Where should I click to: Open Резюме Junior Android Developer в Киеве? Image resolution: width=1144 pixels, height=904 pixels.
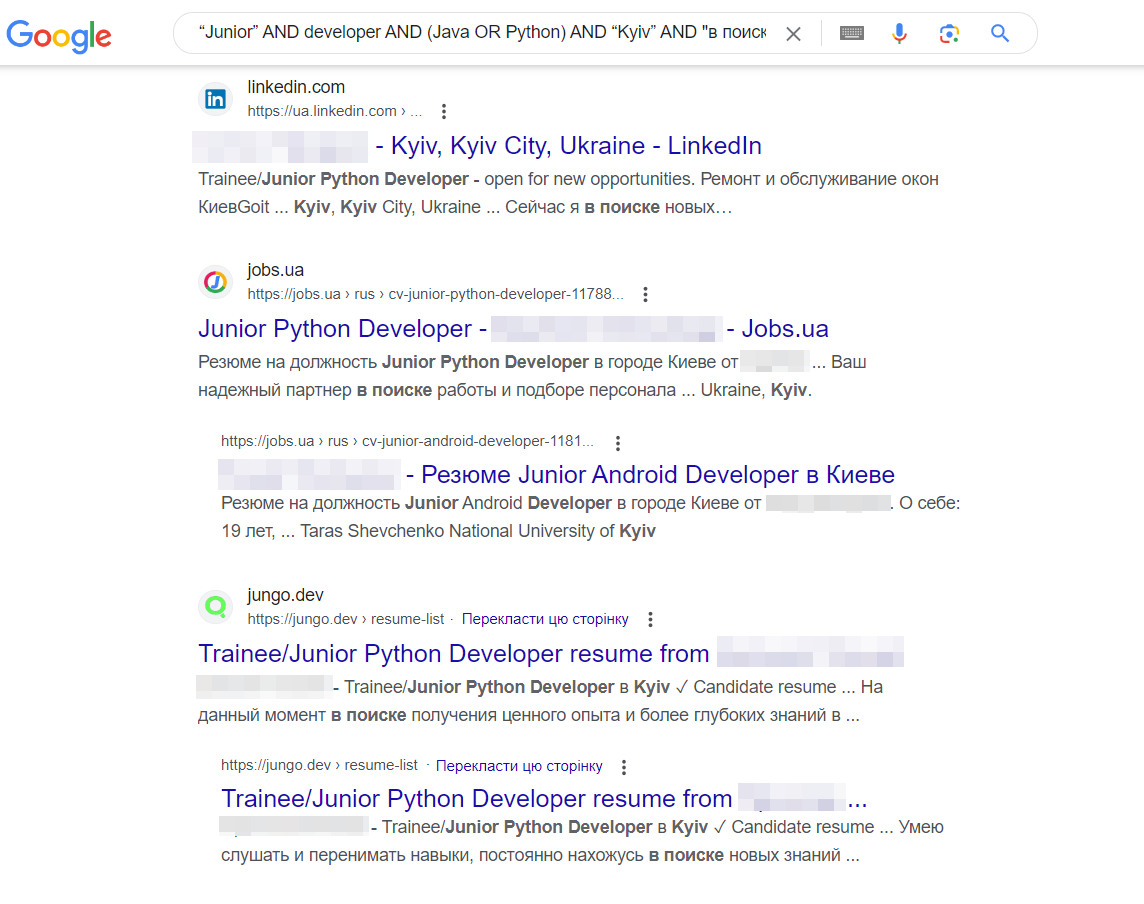coord(650,474)
